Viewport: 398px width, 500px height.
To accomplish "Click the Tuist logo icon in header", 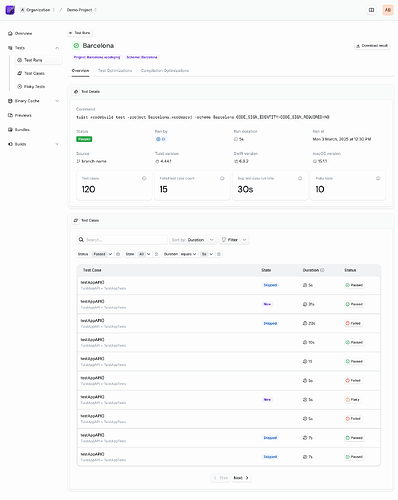I will point(10,10).
